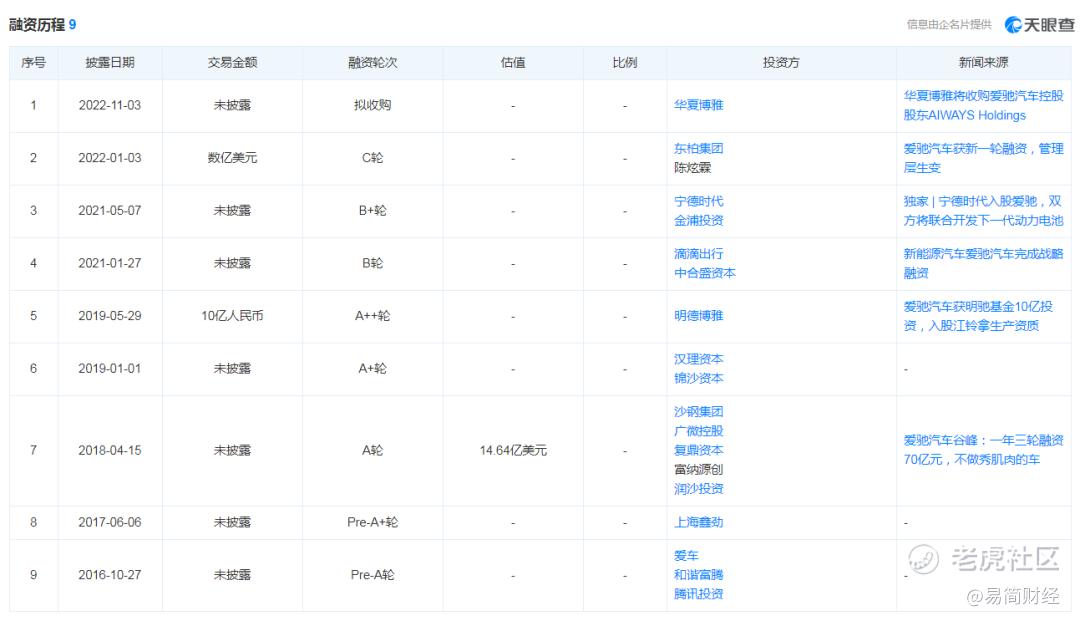The width and height of the screenshot is (1080, 621).
Task: Open investor link 金浦投资
Action: click(x=698, y=220)
